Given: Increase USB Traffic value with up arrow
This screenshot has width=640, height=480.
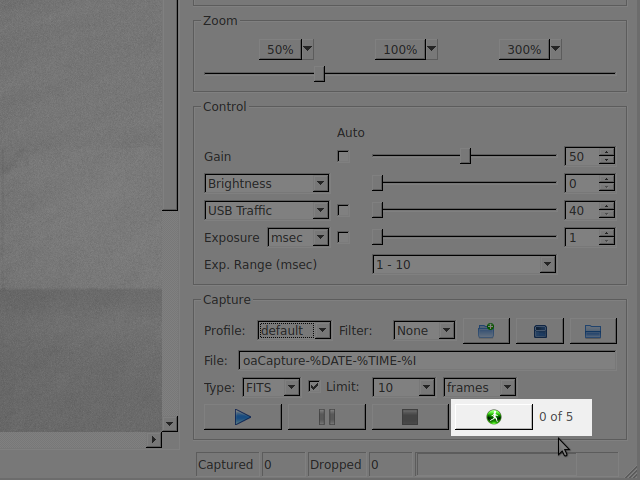Looking at the screenshot, I should (x=607, y=206).
